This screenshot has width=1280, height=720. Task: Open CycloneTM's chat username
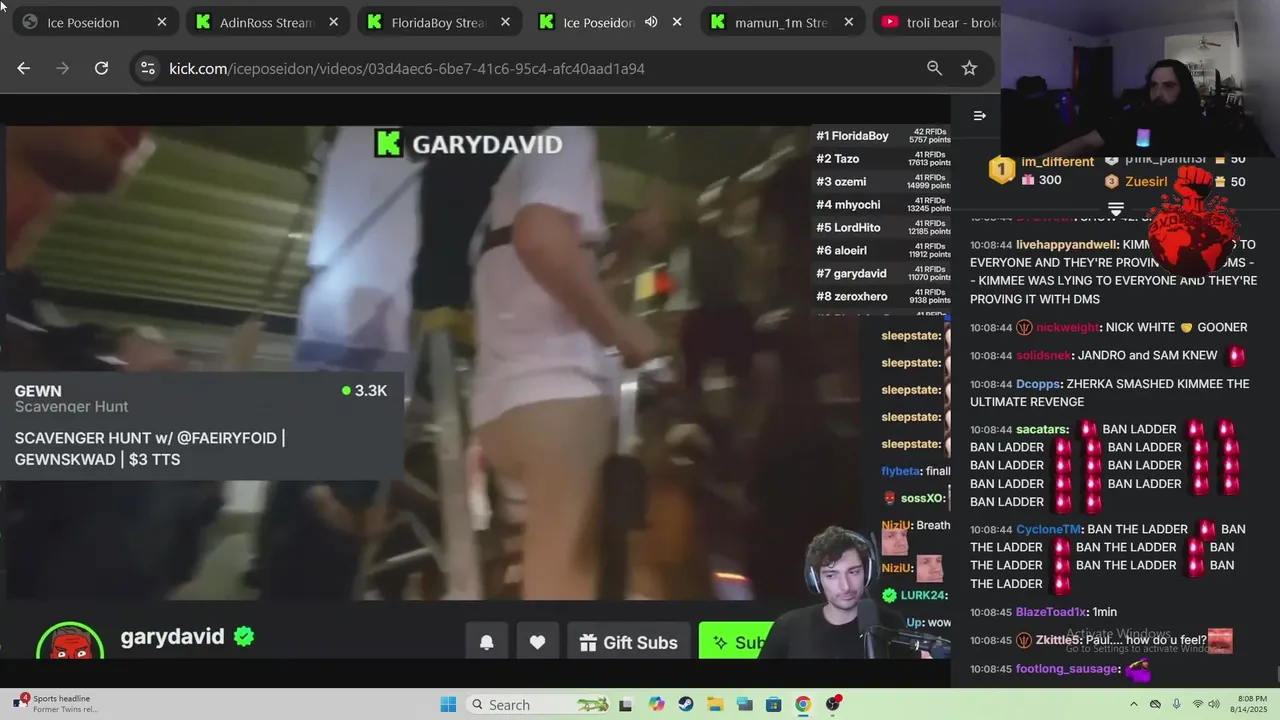point(1048,529)
